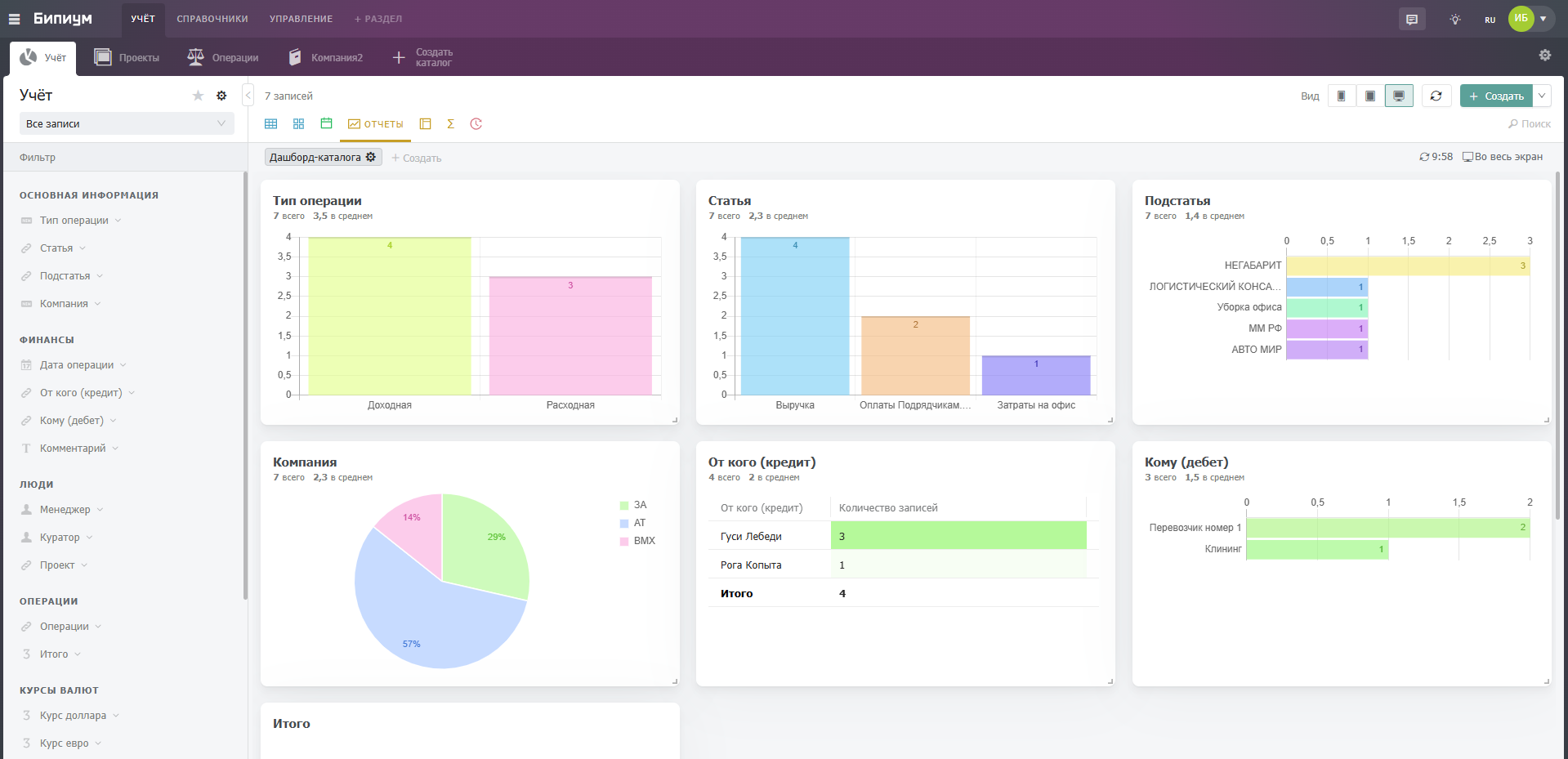The image size is (1568, 759).
Task: Click the green Создать button
Action: click(x=1496, y=96)
